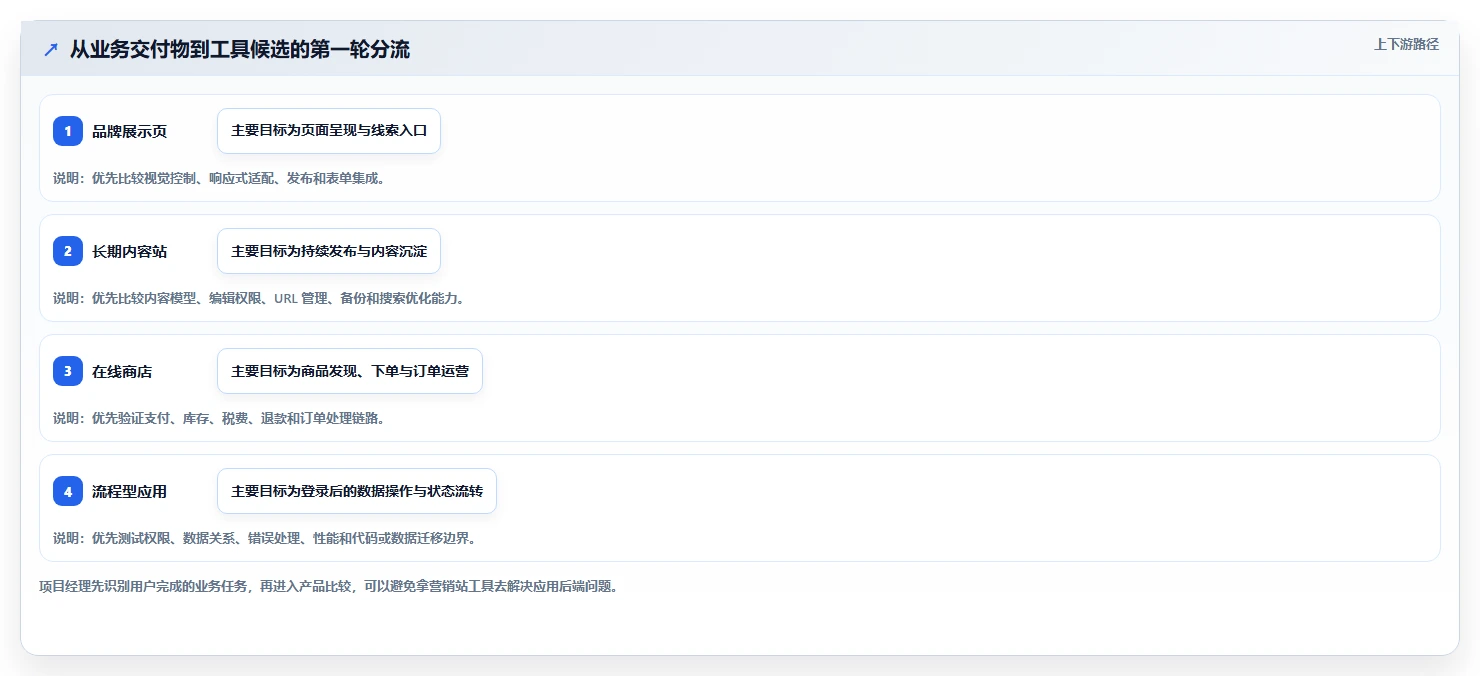The image size is (1480, 676).
Task: Click the number 3 badge for 在线商店
Action: pos(68,371)
